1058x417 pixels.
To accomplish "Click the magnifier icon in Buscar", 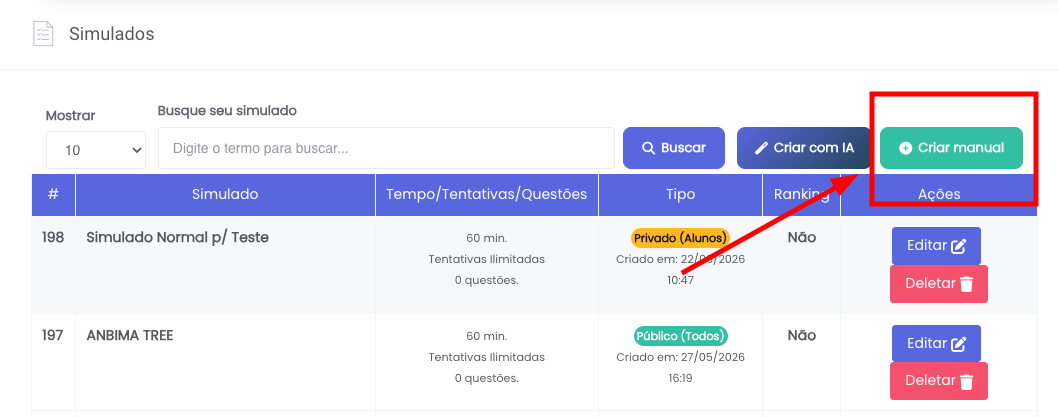I will coord(648,148).
